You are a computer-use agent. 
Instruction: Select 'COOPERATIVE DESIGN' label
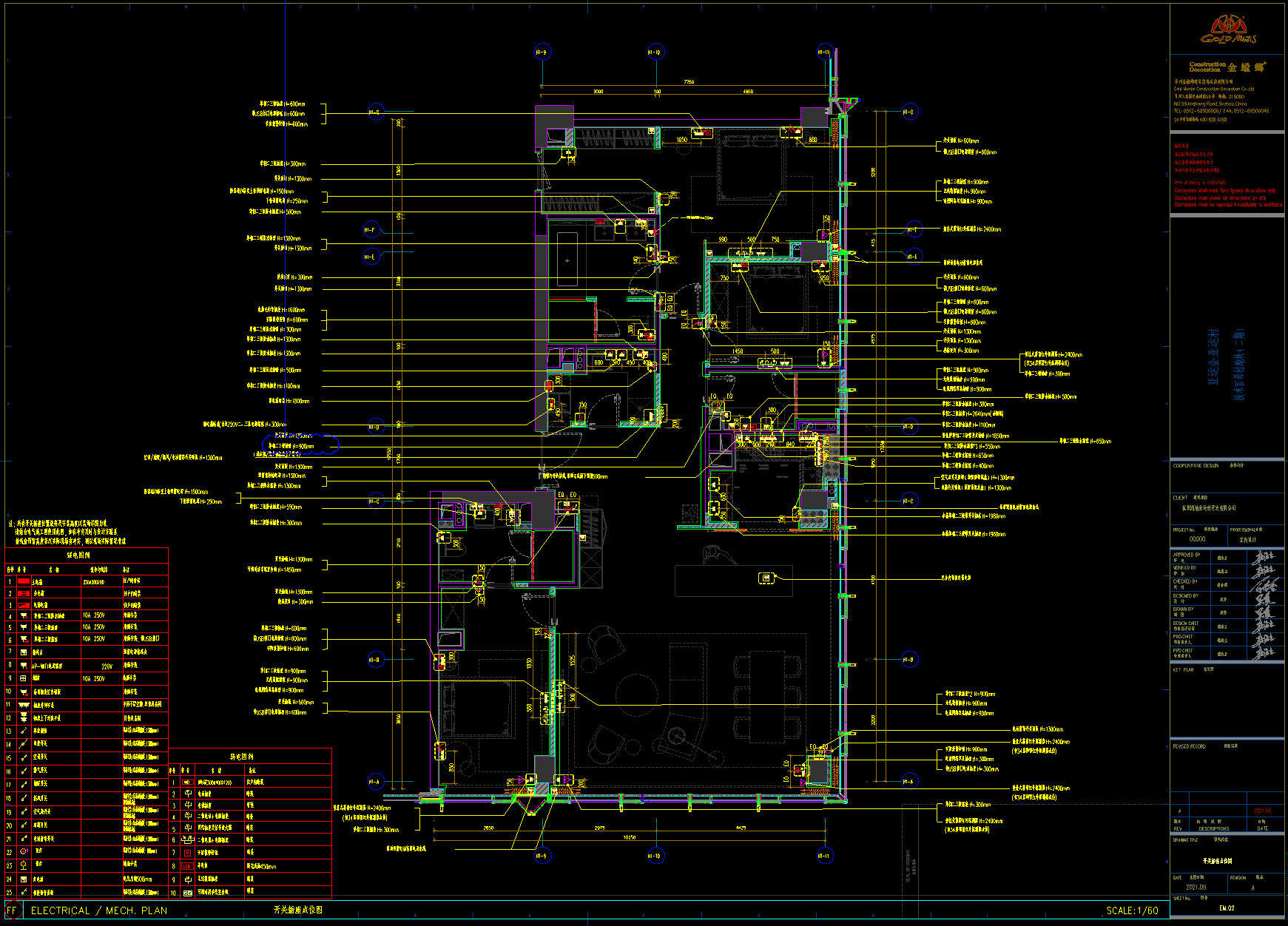[1196, 466]
